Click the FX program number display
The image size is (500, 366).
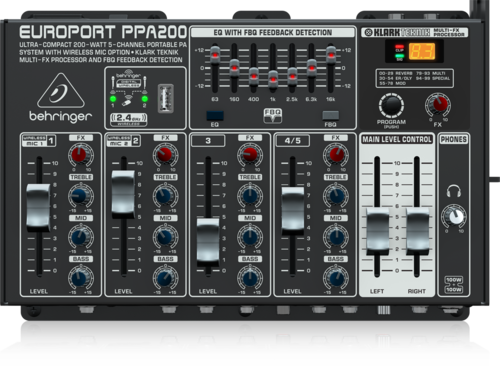422,51
